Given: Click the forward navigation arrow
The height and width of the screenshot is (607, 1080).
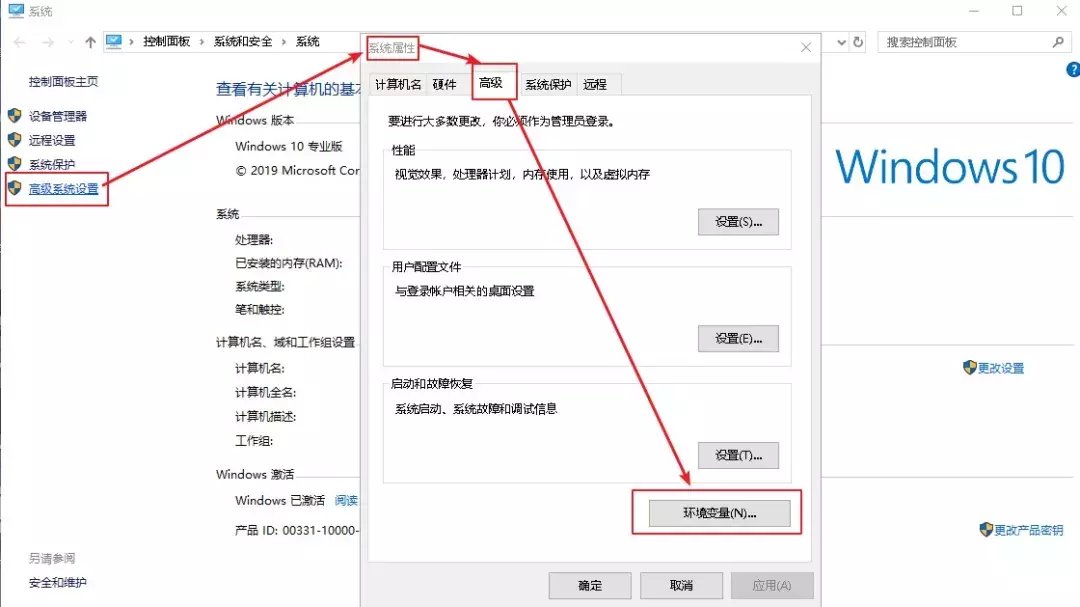Looking at the screenshot, I should [x=48, y=42].
